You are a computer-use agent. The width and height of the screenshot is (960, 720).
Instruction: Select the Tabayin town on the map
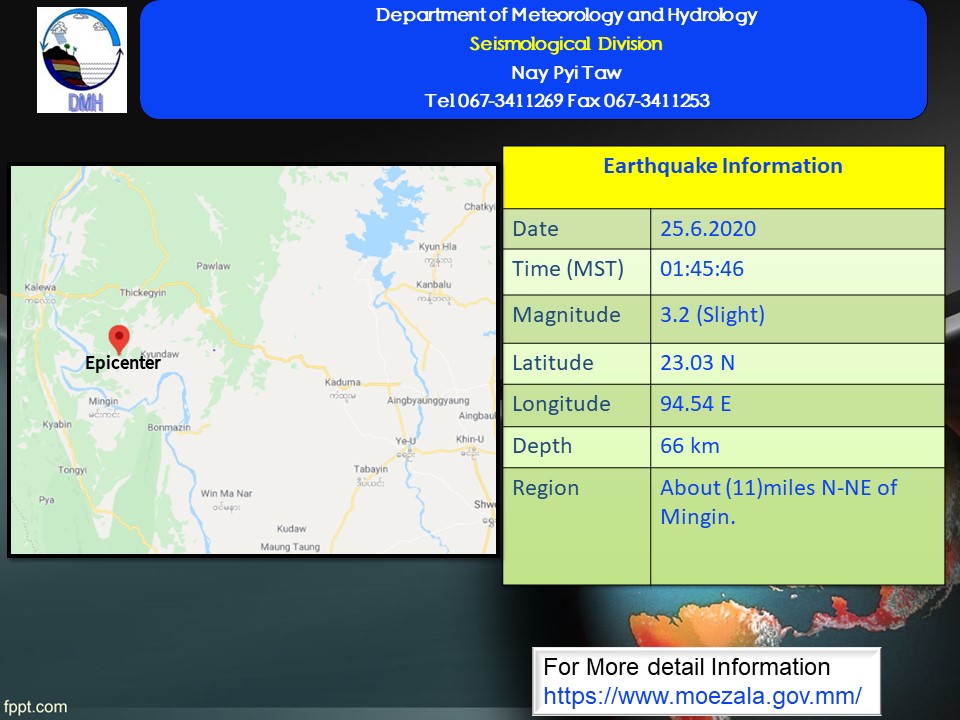(x=371, y=469)
